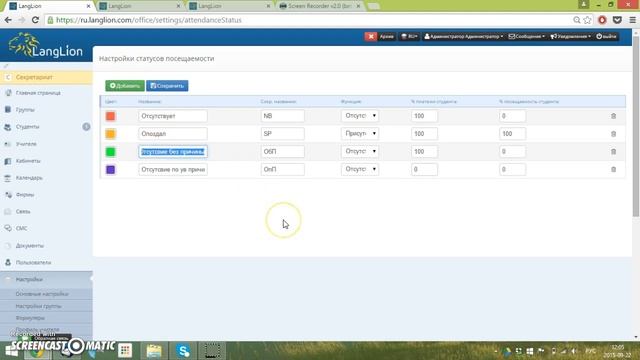Screen dimensions: 640x360
Task: Pick color for ОпП (purple swatch)
Action: click(x=110, y=169)
